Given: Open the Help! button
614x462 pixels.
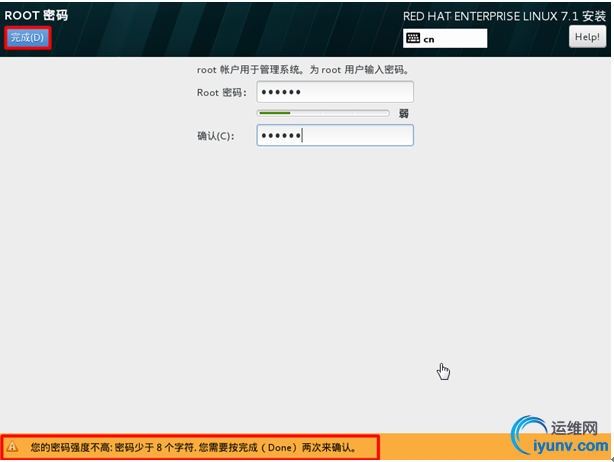Looking at the screenshot, I should tap(587, 37).
